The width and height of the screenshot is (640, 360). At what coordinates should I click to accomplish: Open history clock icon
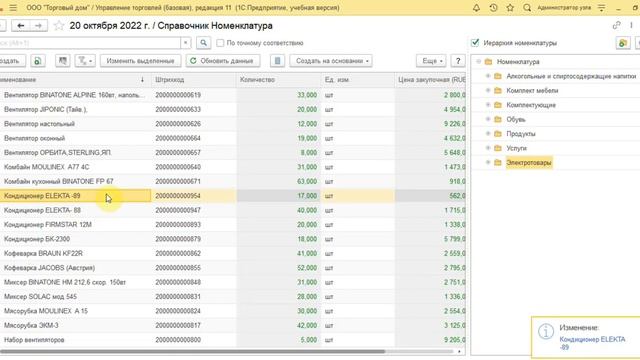pos(493,8)
